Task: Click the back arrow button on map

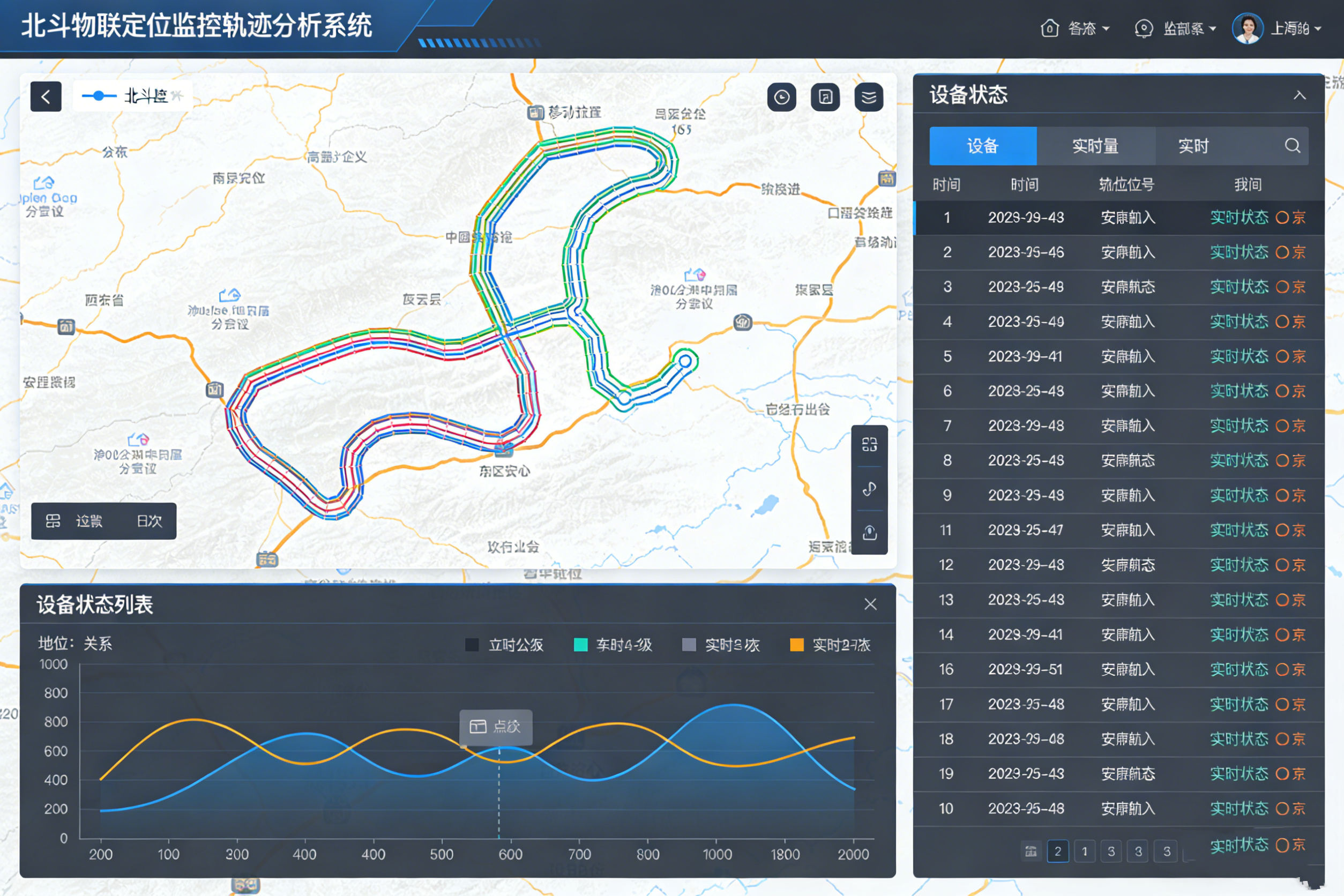Action: point(46,96)
